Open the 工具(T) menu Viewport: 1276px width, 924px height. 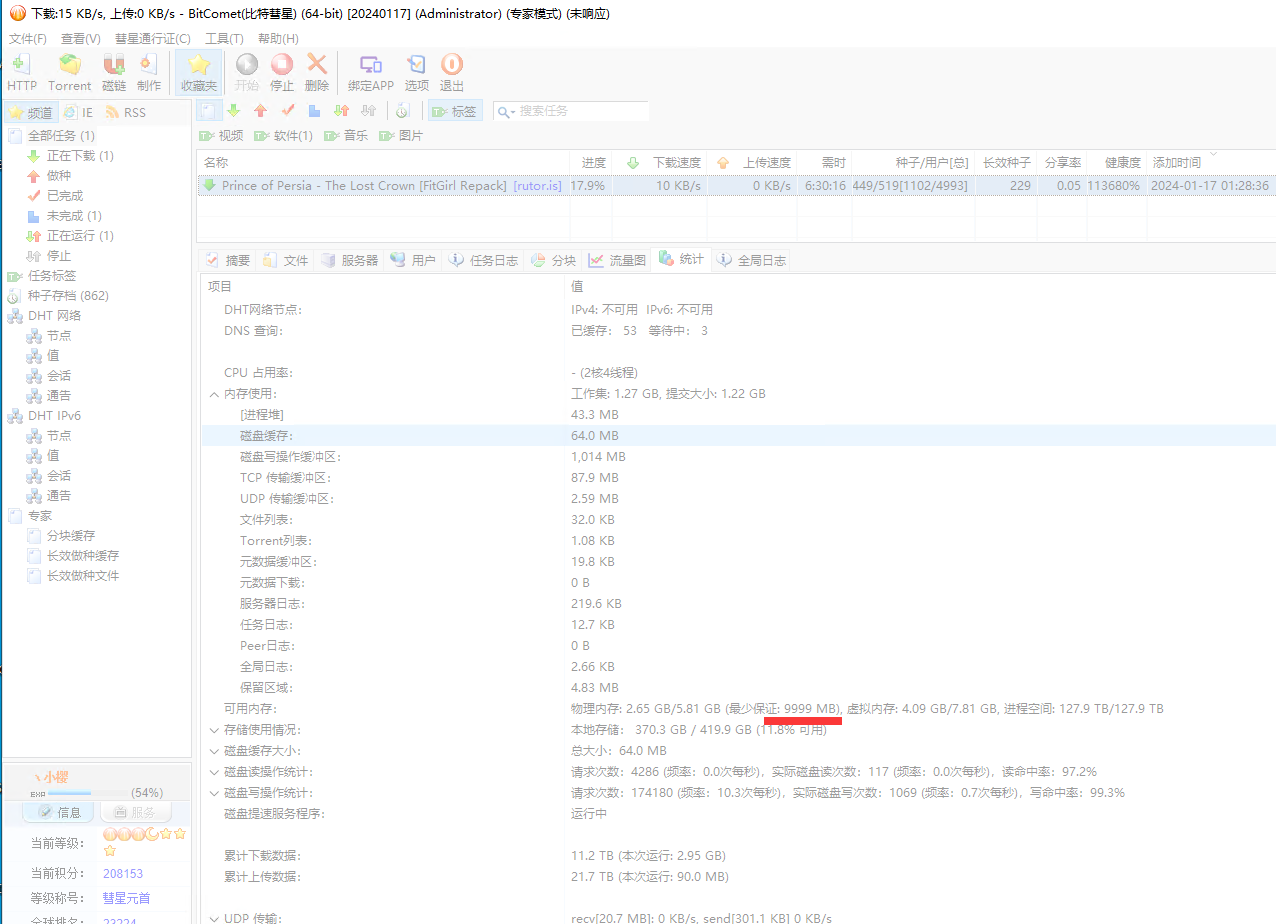tap(224, 38)
